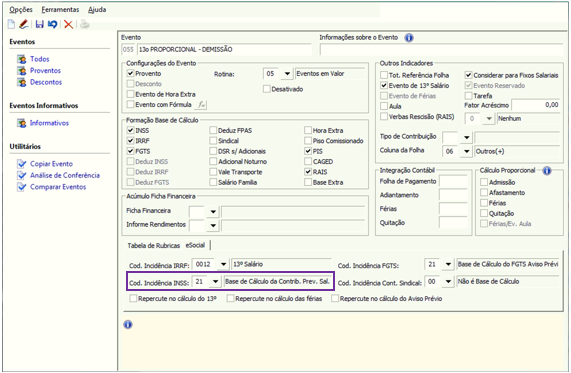
Task: Toggle the Provento checkbox
Action: click(x=130, y=74)
